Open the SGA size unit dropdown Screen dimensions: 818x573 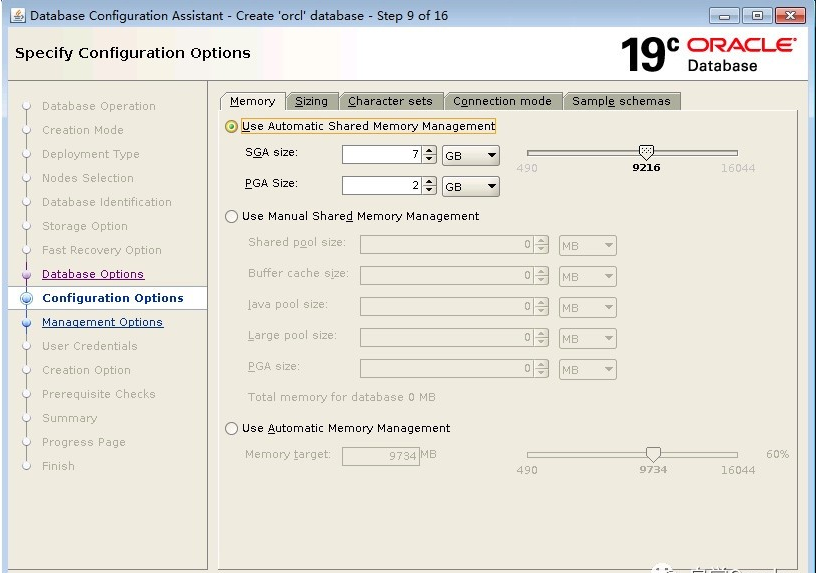(470, 156)
